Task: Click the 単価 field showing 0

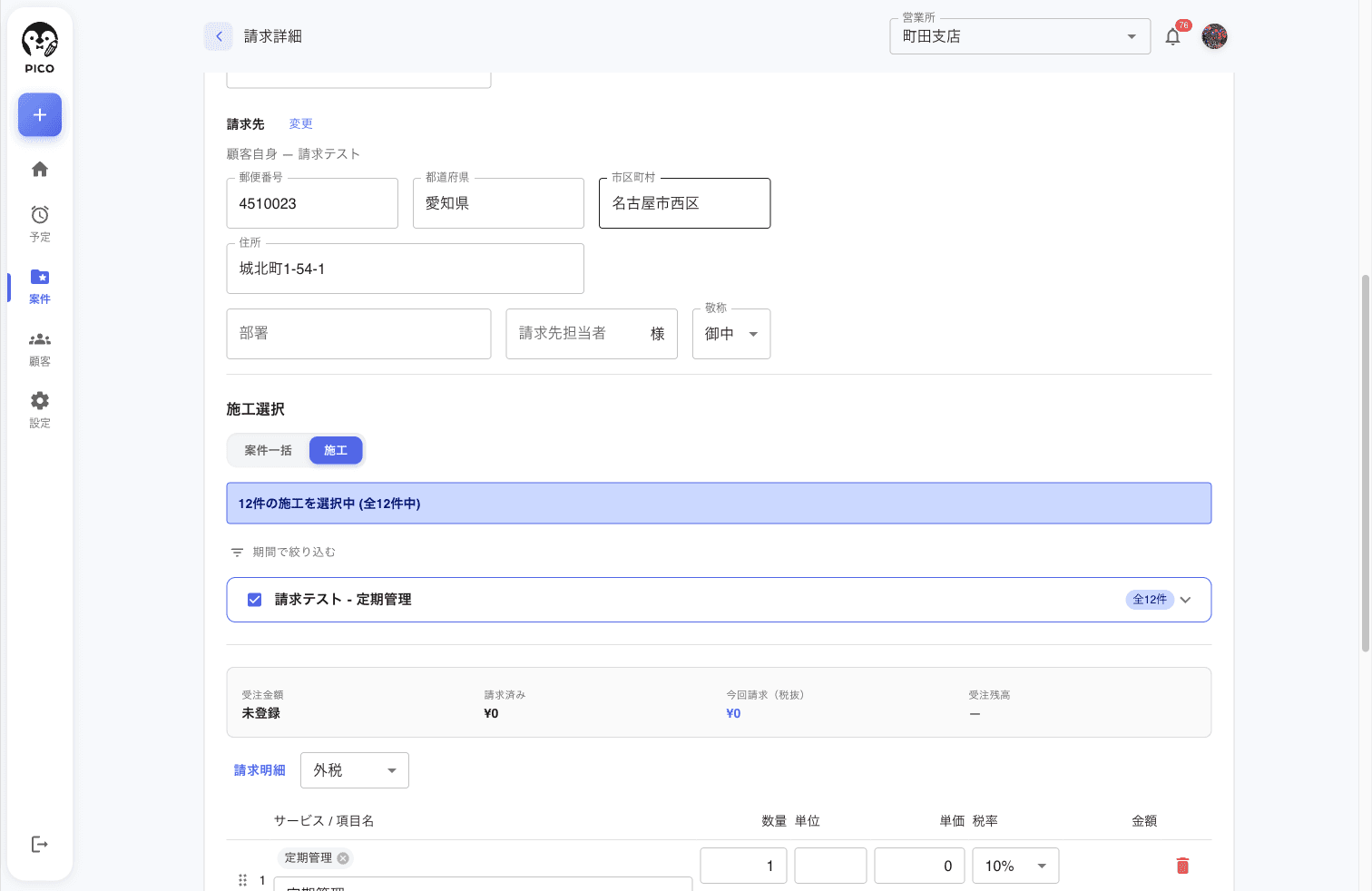Action: (919, 866)
